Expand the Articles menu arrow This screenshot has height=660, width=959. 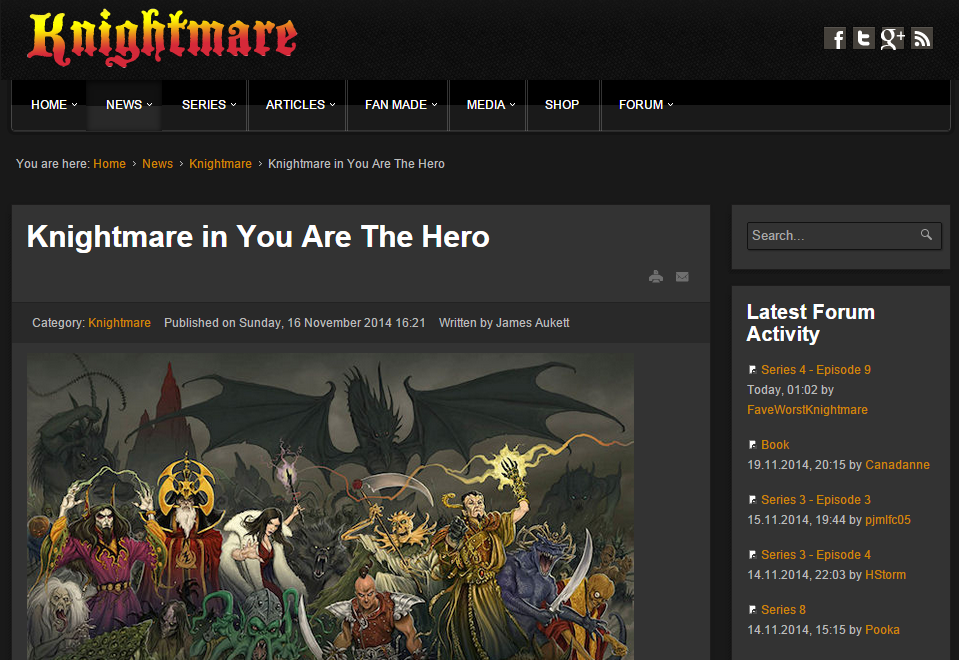coord(333,105)
